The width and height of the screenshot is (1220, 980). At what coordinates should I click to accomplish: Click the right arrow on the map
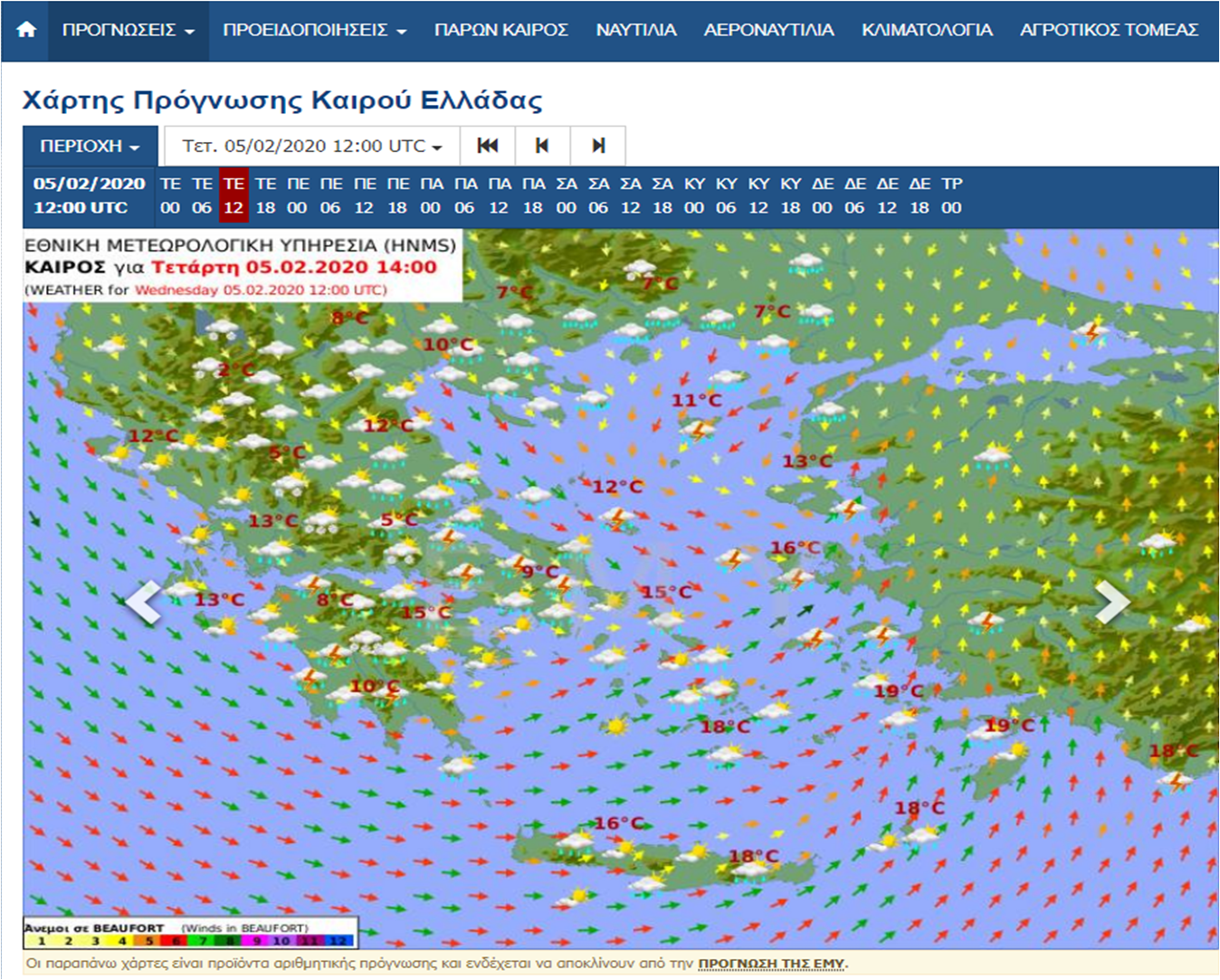click(1111, 602)
